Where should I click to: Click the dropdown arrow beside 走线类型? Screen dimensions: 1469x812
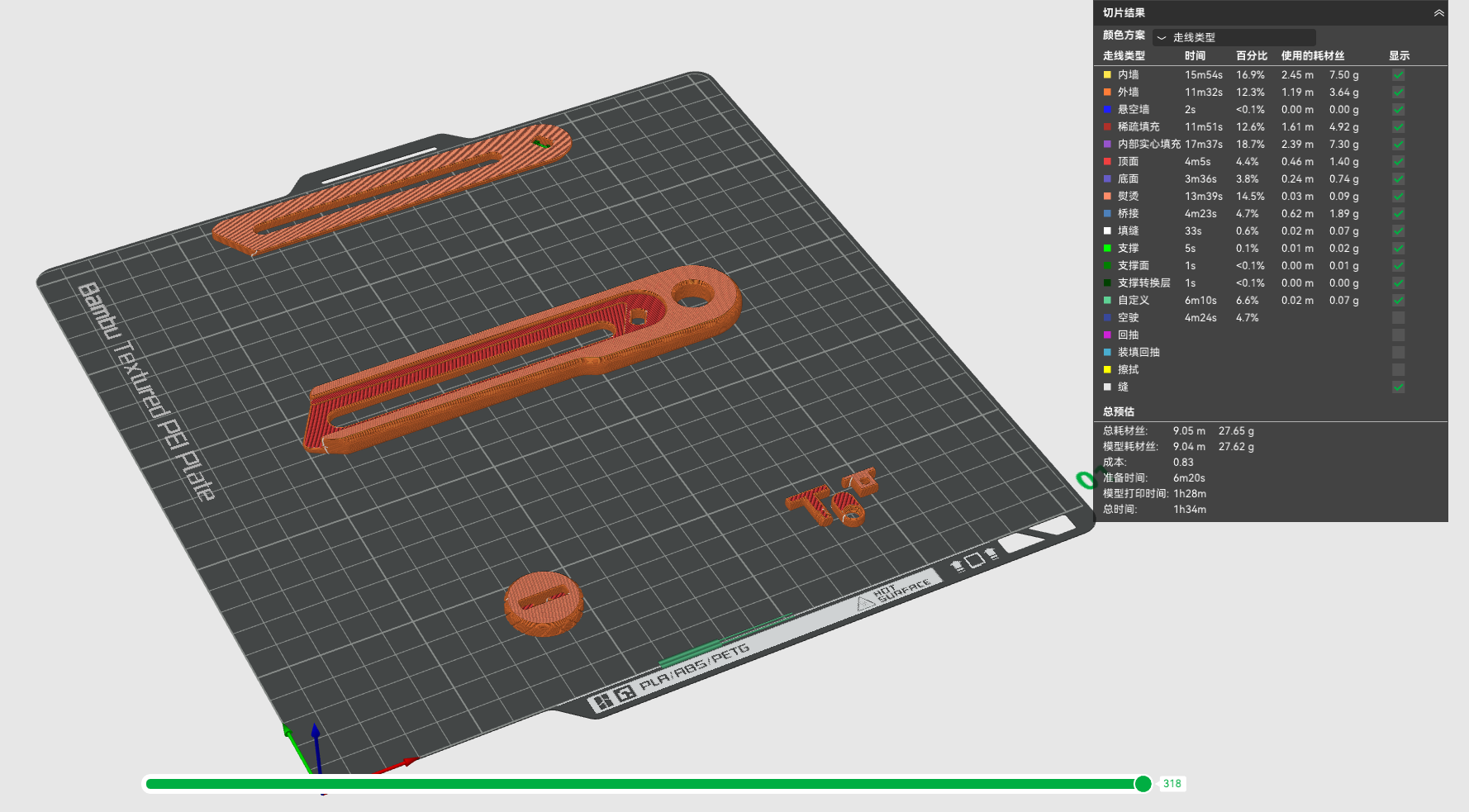[x=1162, y=38]
